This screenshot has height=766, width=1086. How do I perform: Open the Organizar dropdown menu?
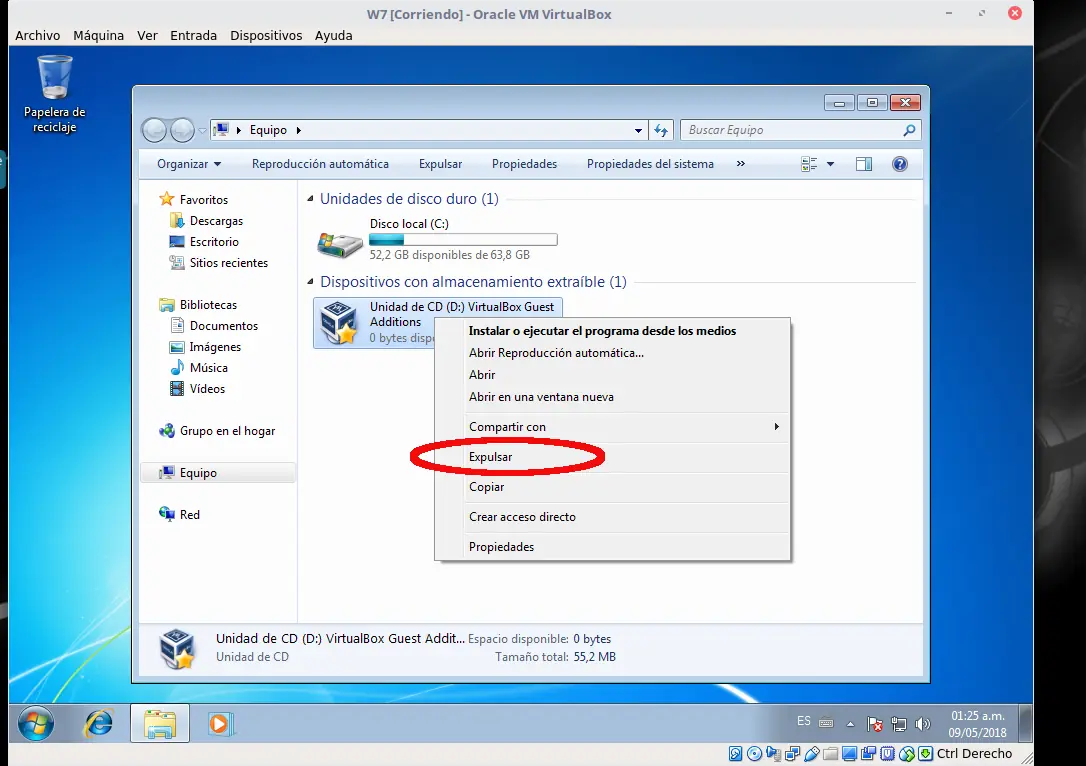click(x=188, y=164)
